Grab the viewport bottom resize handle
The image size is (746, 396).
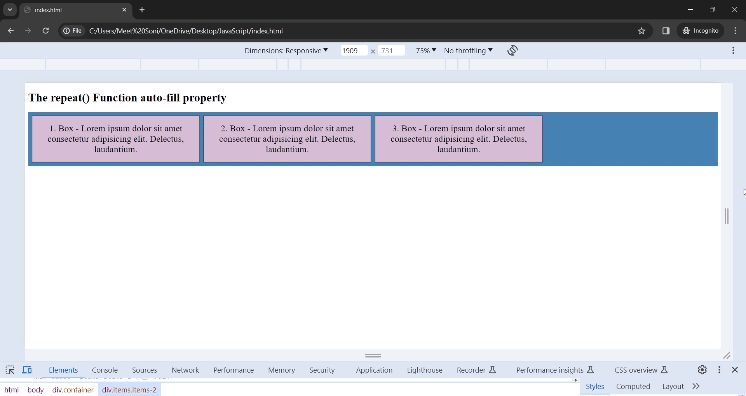coord(373,355)
